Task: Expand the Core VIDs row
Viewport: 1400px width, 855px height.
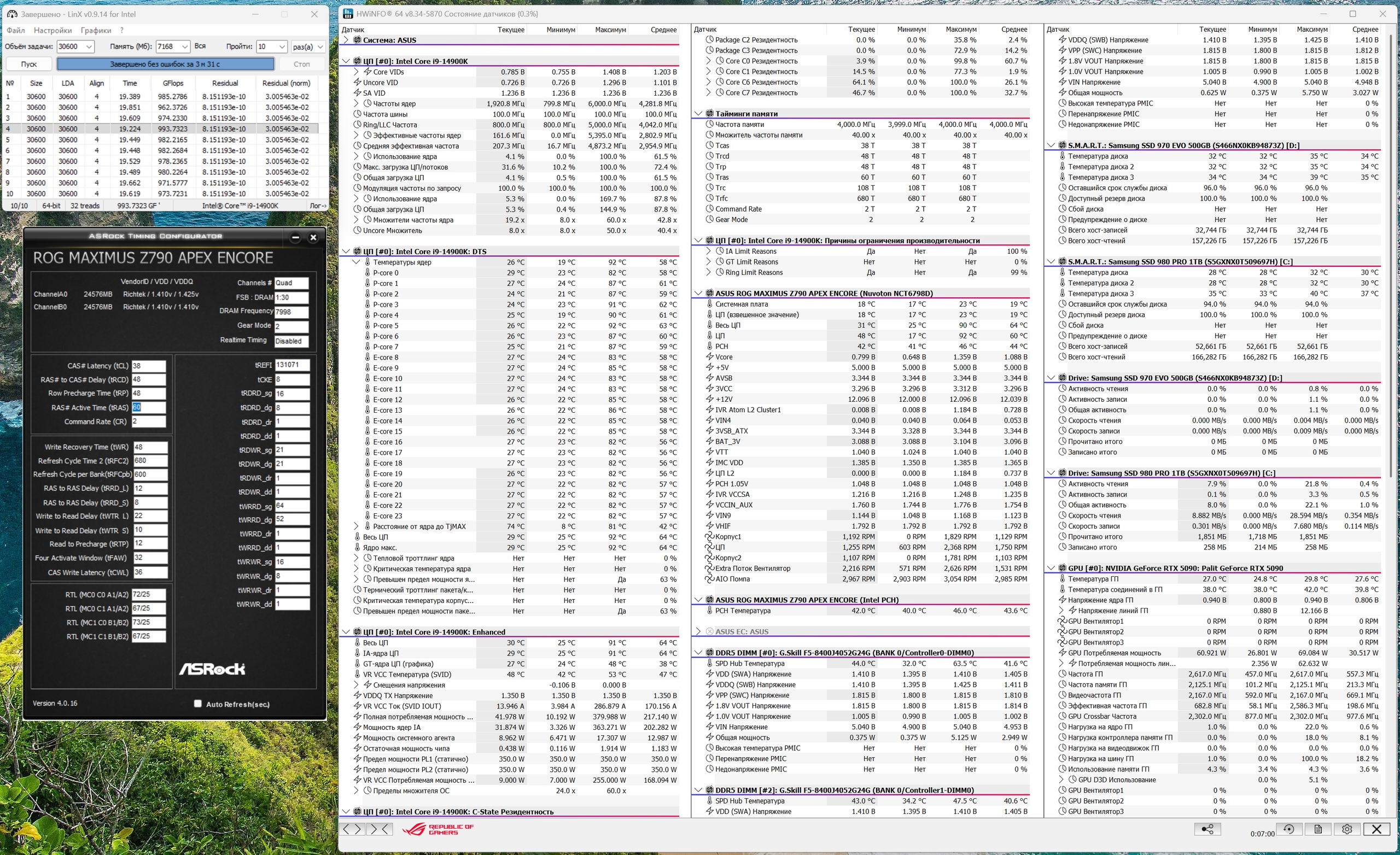Action: 356,72
